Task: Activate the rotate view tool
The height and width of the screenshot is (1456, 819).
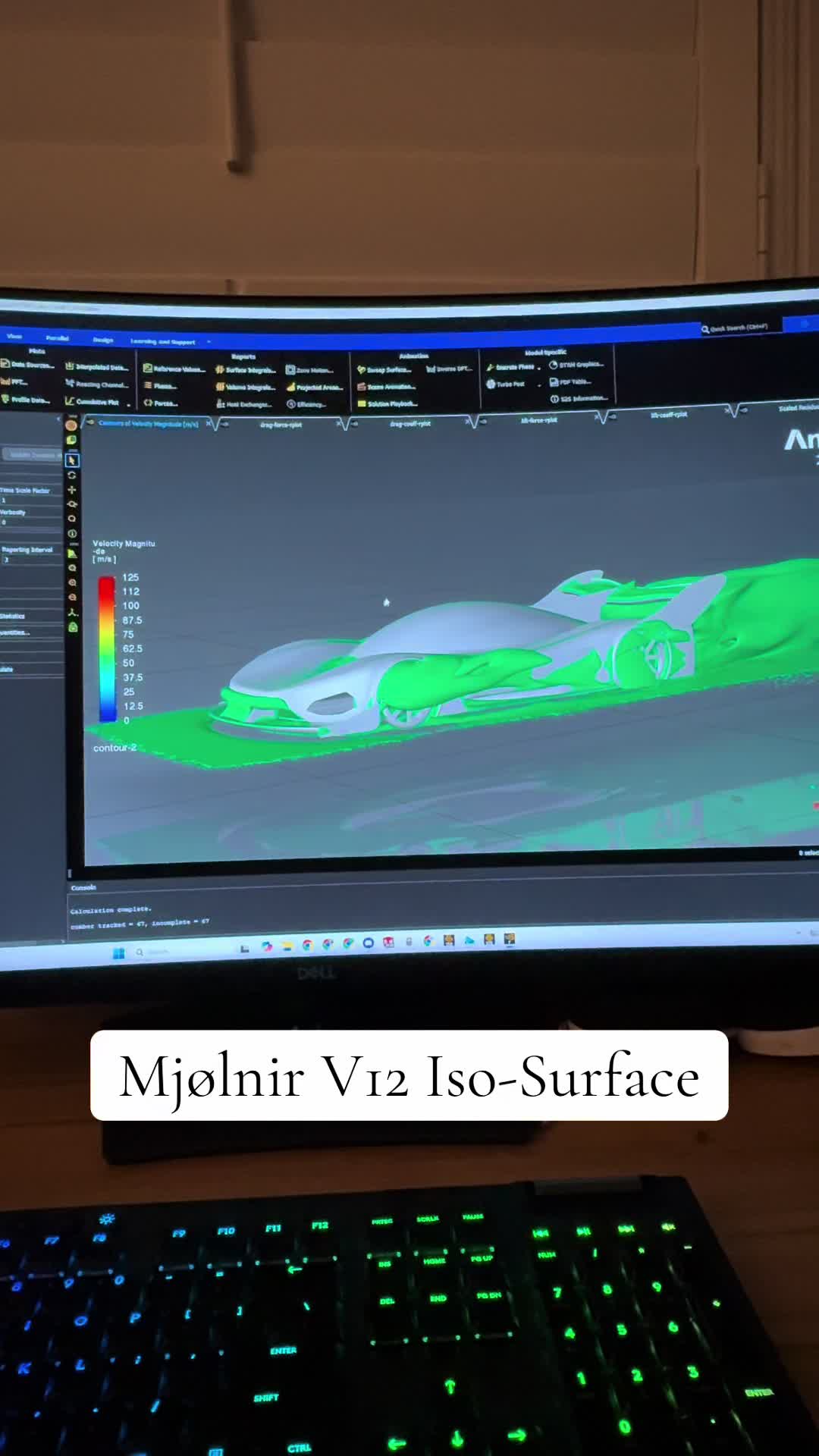Action: point(72,475)
